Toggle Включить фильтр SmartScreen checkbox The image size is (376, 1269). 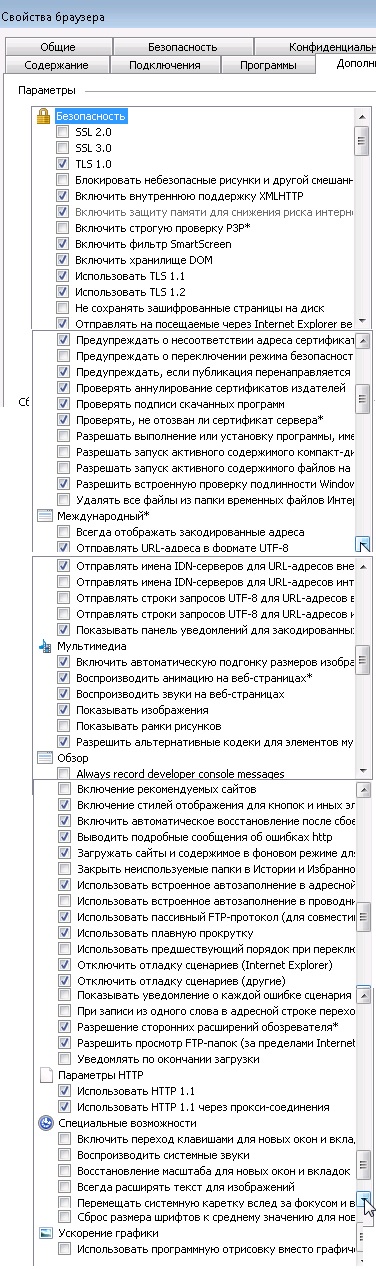pos(64,244)
